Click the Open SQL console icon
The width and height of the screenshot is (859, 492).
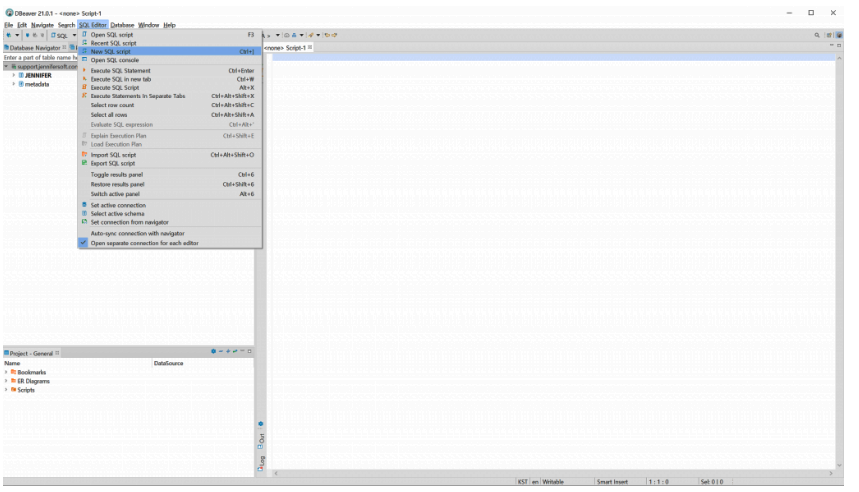(83, 60)
